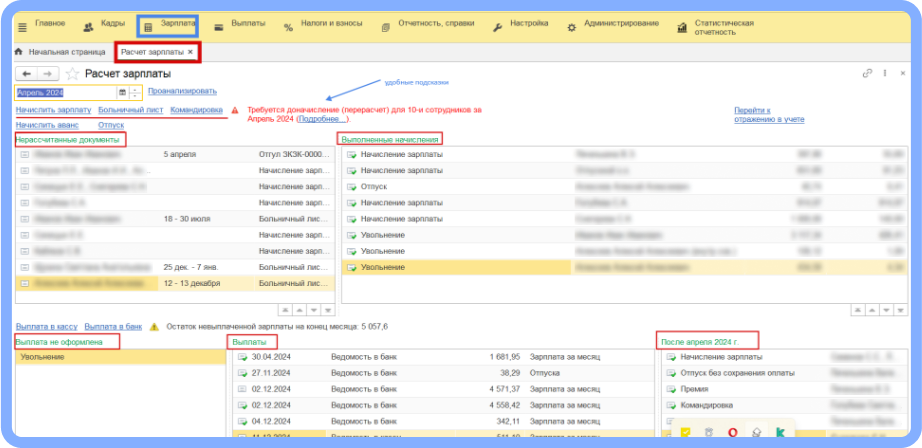
Task: Open the calendar picker in month field
Action: pyautogui.click(x=123, y=92)
